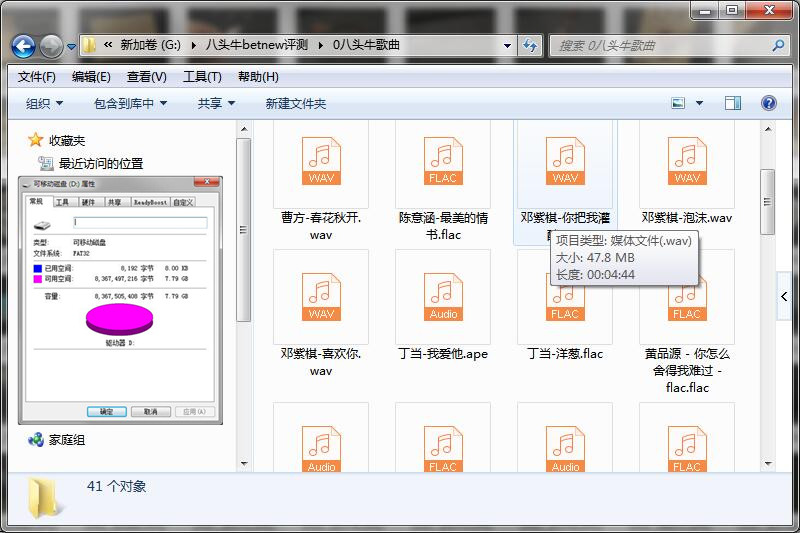Click the folder icon in details pane

pyautogui.click(x=44, y=497)
